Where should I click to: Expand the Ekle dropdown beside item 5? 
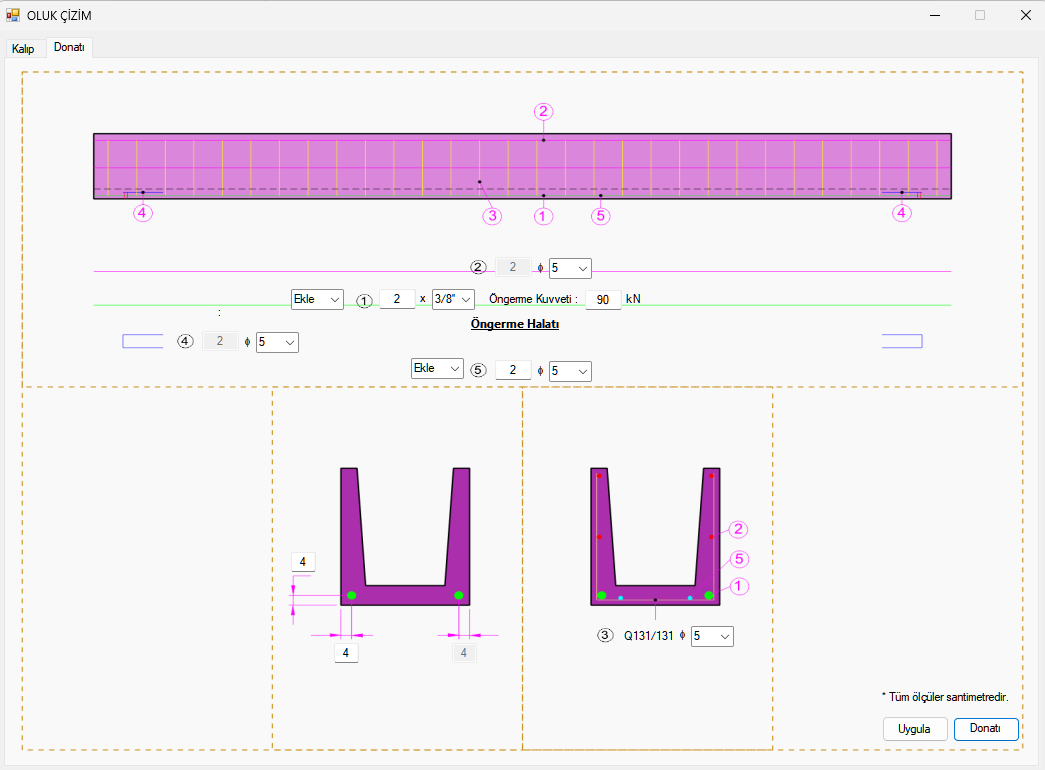coord(437,369)
